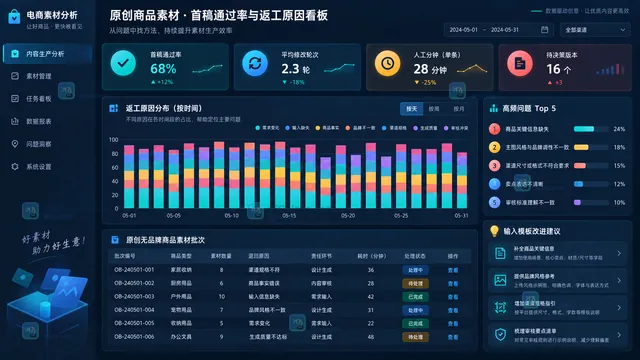
Task: Click the 24% progress bar for 商品关键信息缺失
Action: pos(591,129)
